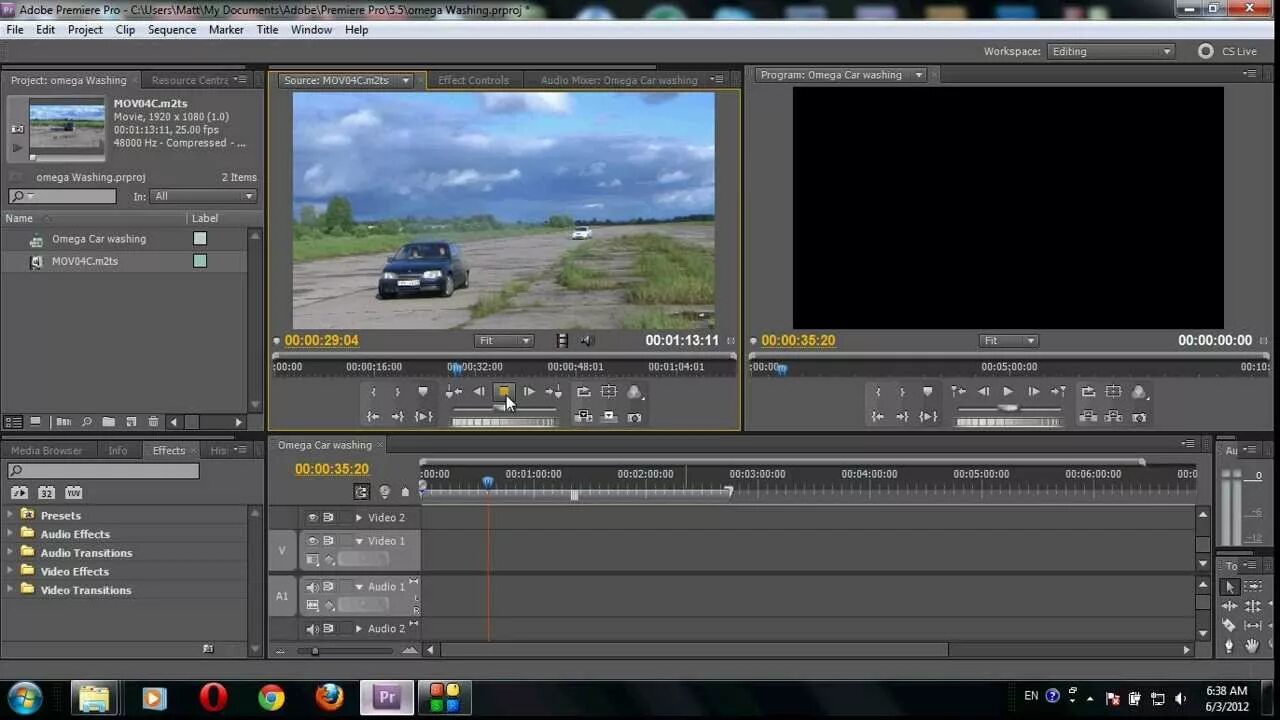Screen dimensions: 1280x720
Task: Step back a frame in Program monitor
Action: pyautogui.click(x=984, y=392)
